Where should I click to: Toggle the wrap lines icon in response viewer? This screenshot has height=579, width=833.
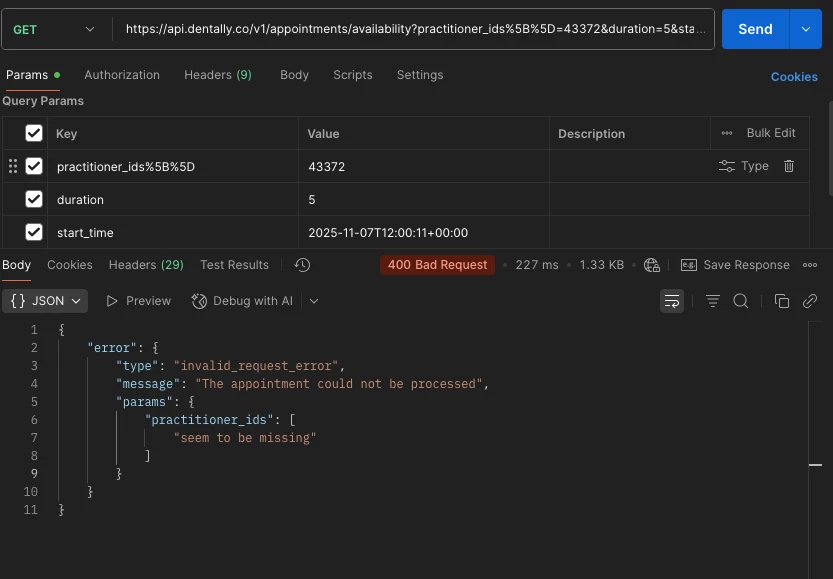[672, 301]
